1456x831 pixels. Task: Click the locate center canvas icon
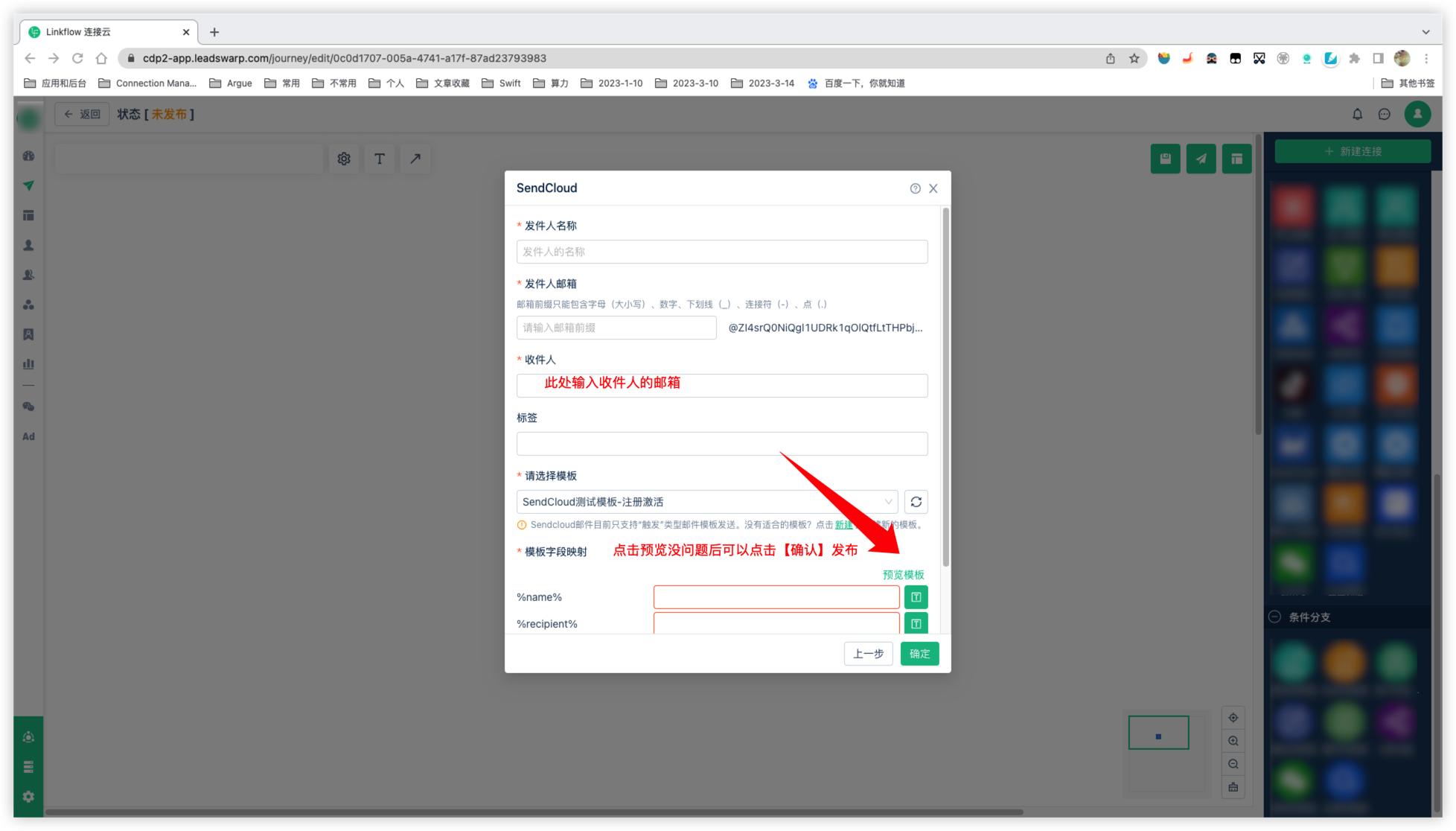click(x=1233, y=718)
